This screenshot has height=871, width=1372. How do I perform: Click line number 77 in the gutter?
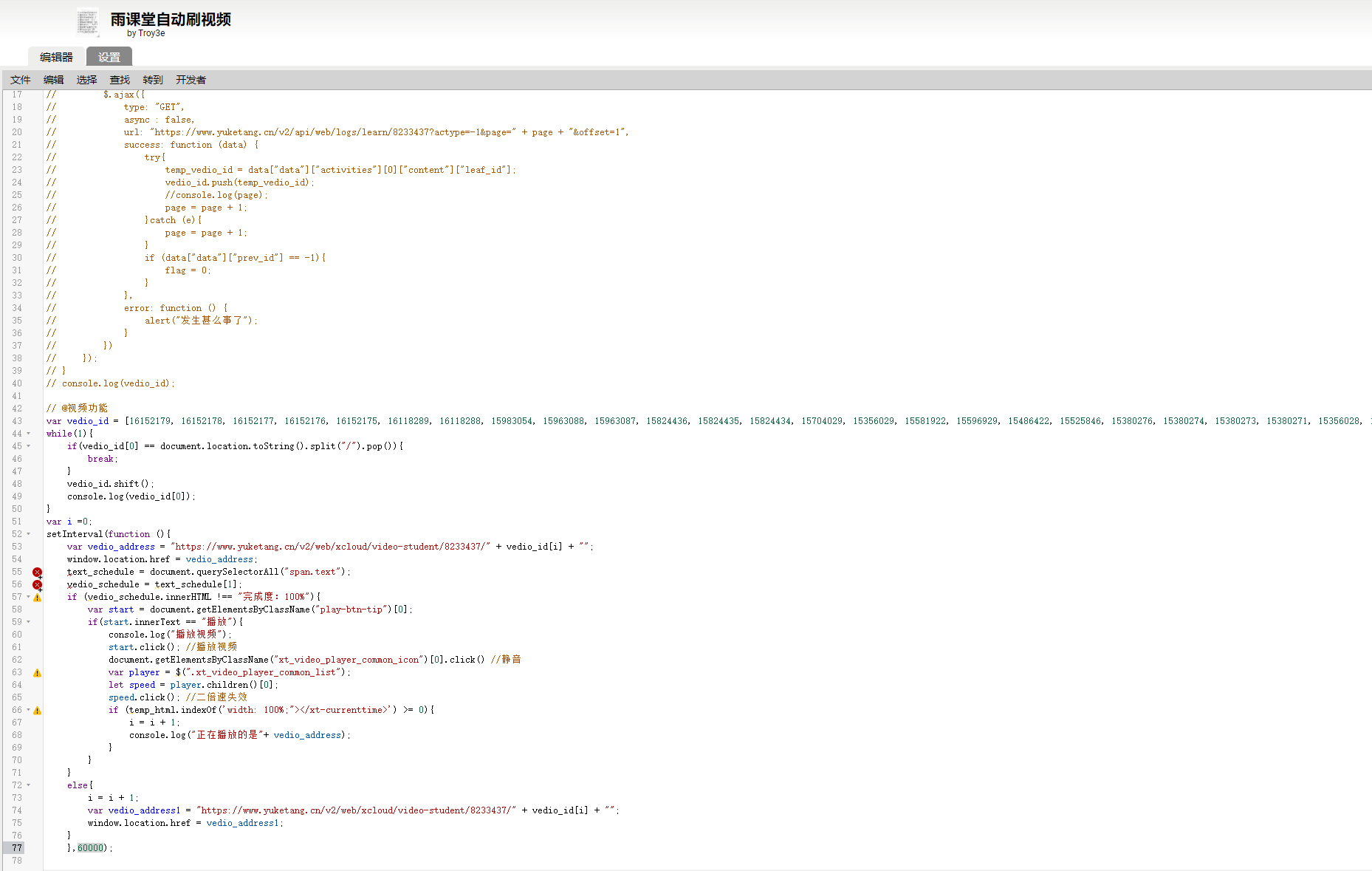click(16, 847)
